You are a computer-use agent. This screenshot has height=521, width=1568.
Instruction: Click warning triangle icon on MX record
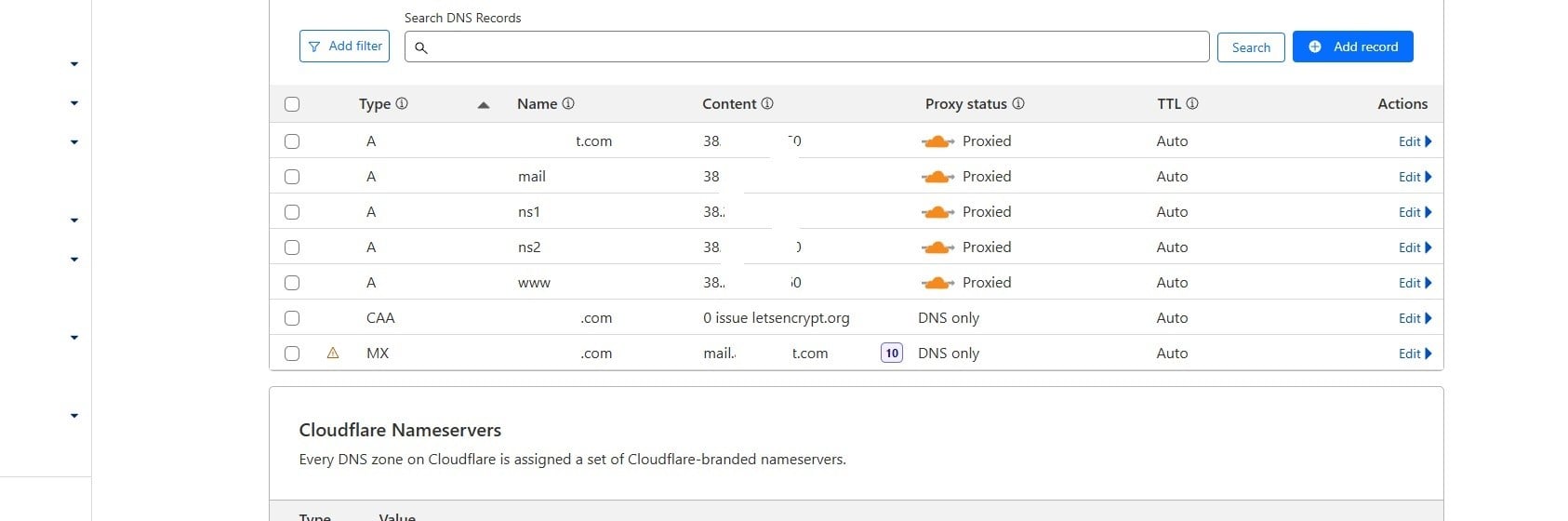(333, 354)
